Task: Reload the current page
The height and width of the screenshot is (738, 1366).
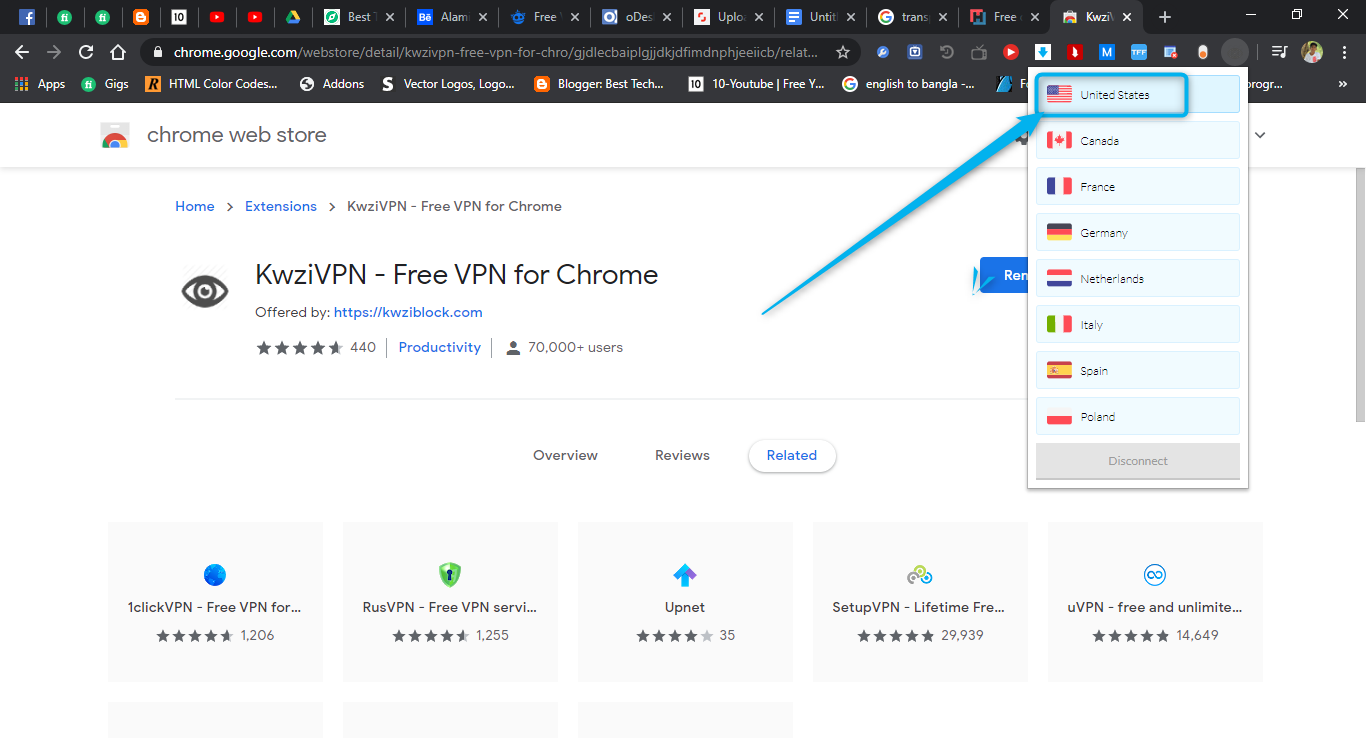Action: click(x=86, y=52)
